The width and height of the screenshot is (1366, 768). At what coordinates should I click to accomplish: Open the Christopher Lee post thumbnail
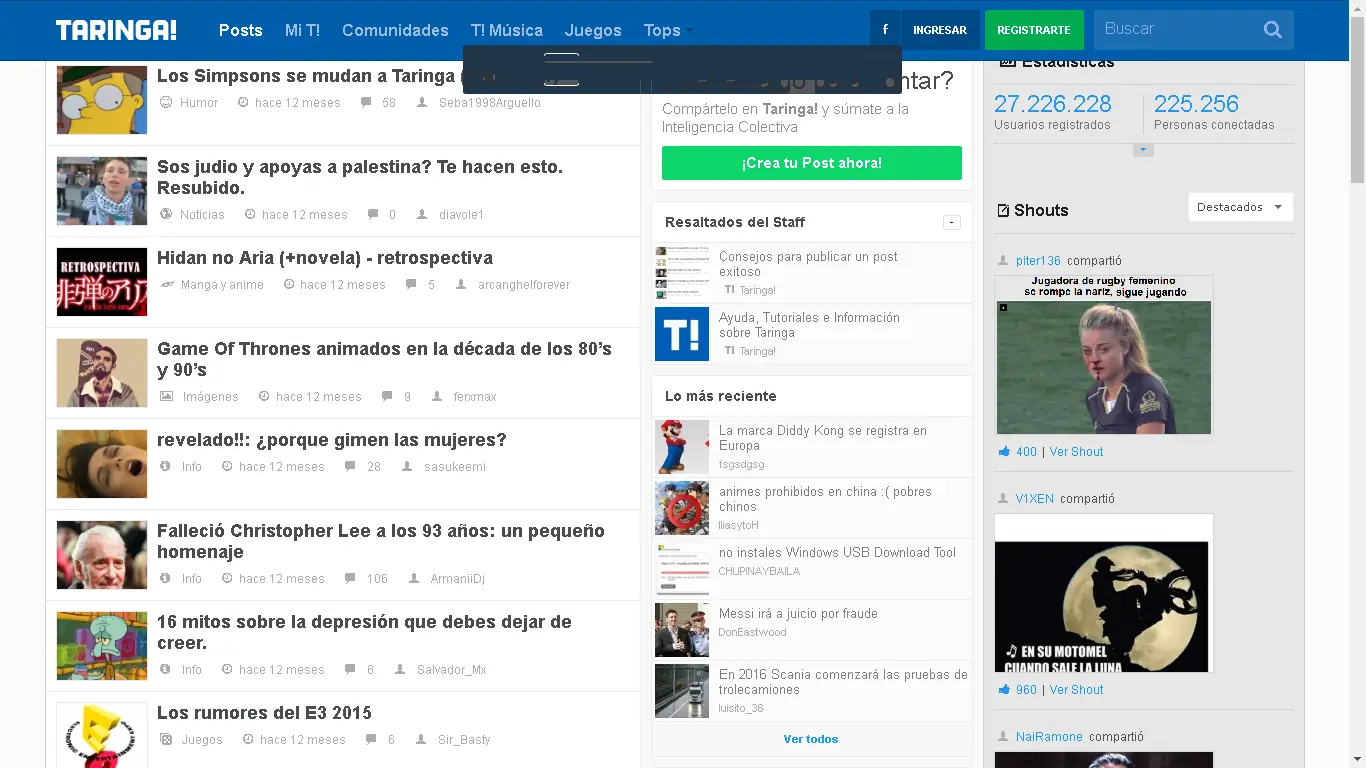pyautogui.click(x=102, y=555)
